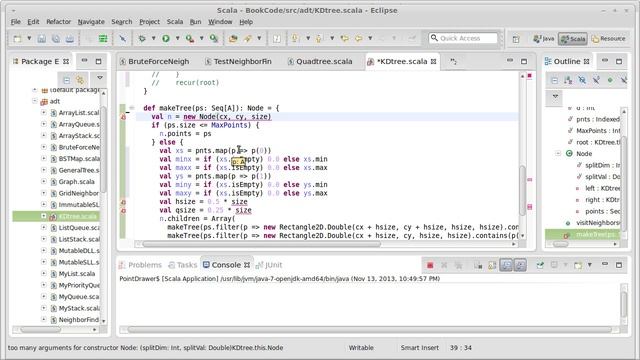Open the File menu
Viewport: 640px width, 360px height.
click(16, 22)
